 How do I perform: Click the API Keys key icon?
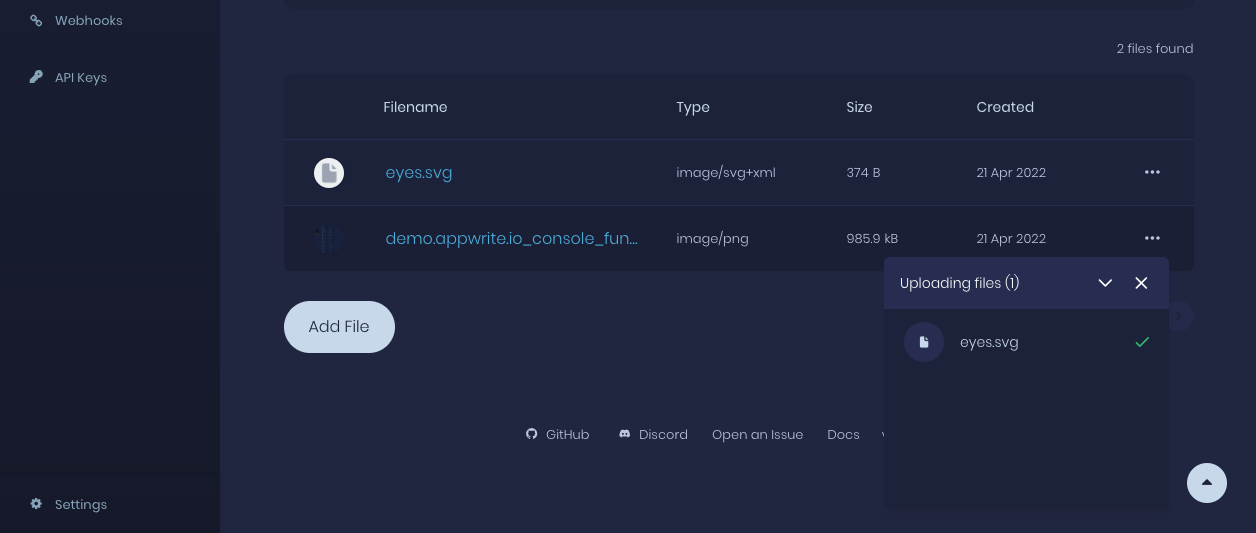tap(36, 77)
